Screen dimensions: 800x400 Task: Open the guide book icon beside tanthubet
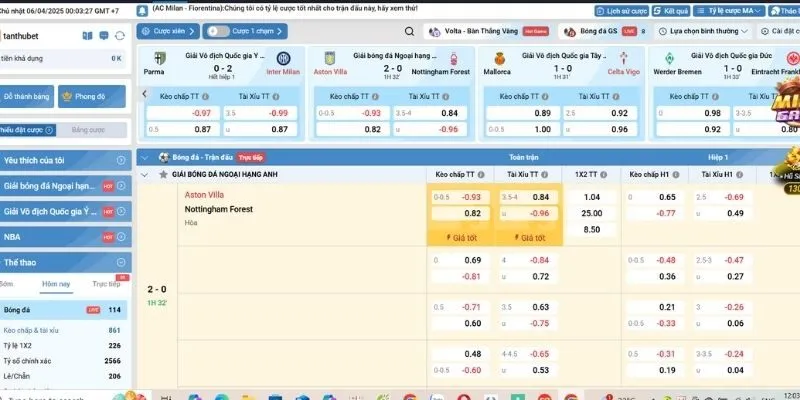coord(88,35)
